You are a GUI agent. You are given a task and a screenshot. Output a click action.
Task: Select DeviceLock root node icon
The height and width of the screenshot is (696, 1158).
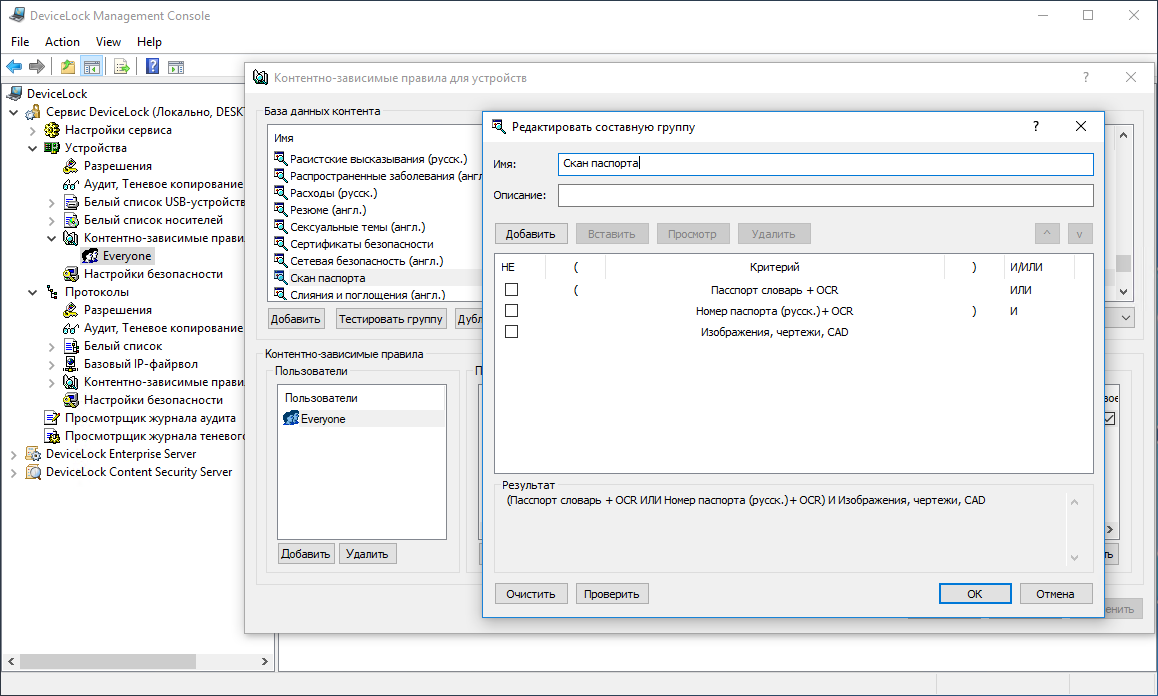(15, 93)
